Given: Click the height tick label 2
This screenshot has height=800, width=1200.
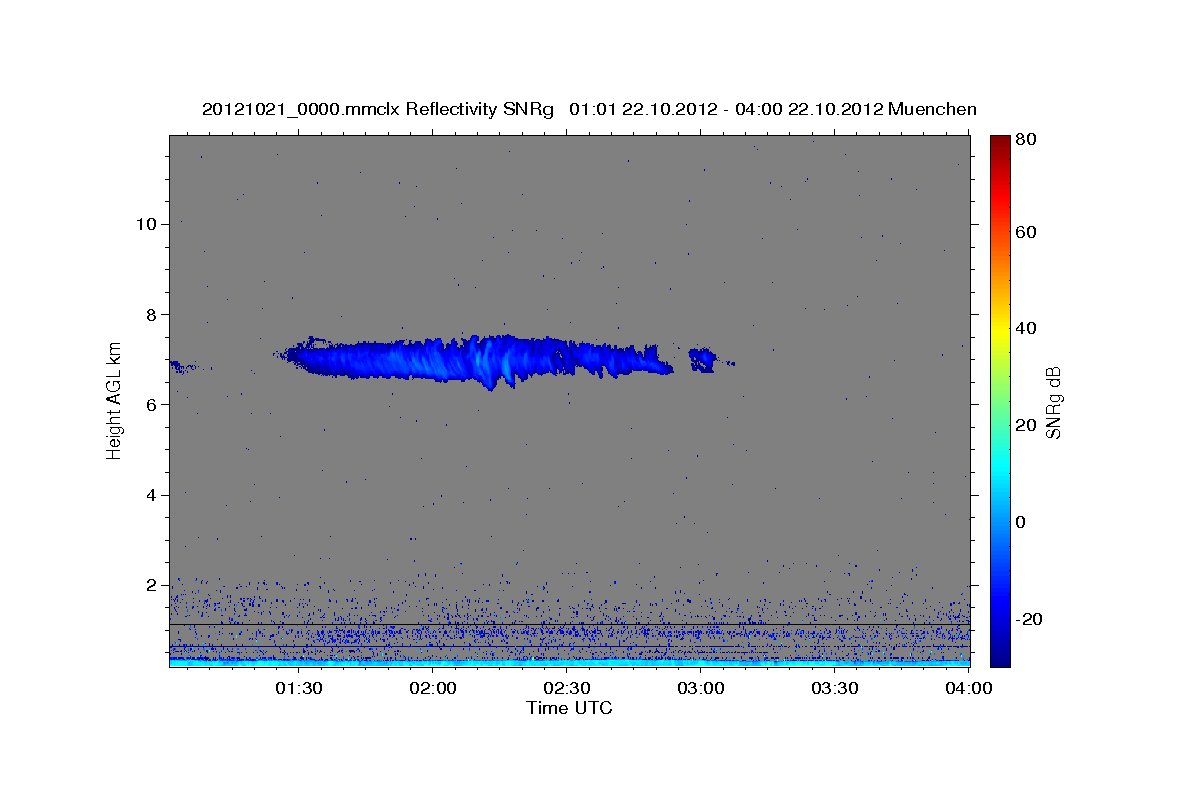Looking at the screenshot, I should [150, 585].
